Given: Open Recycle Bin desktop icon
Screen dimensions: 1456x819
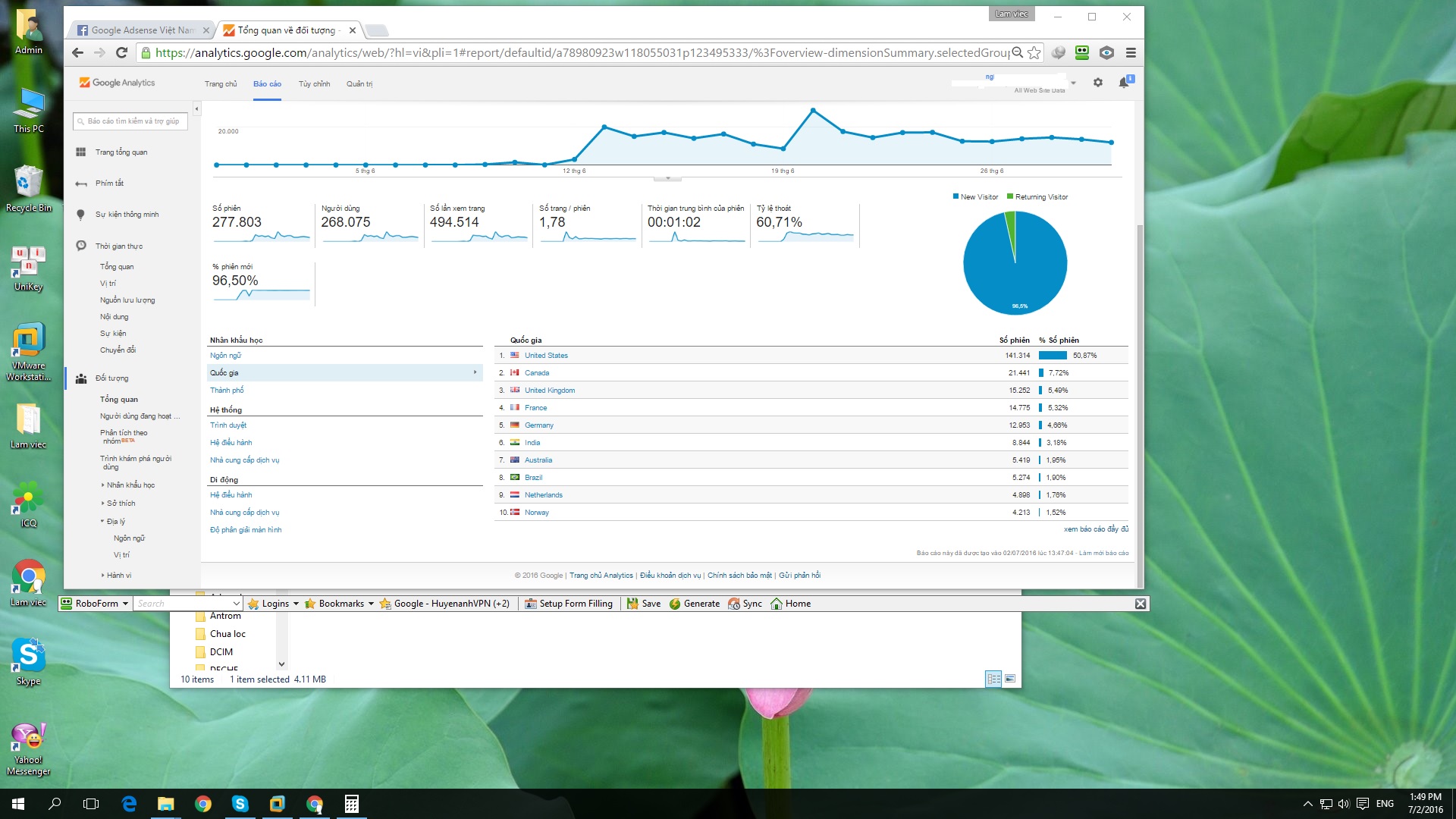Looking at the screenshot, I should [x=28, y=189].
